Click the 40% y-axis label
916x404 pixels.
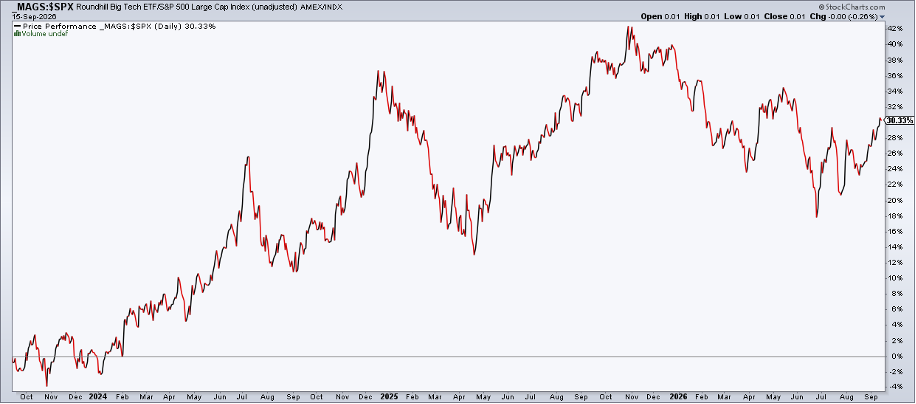896,44
